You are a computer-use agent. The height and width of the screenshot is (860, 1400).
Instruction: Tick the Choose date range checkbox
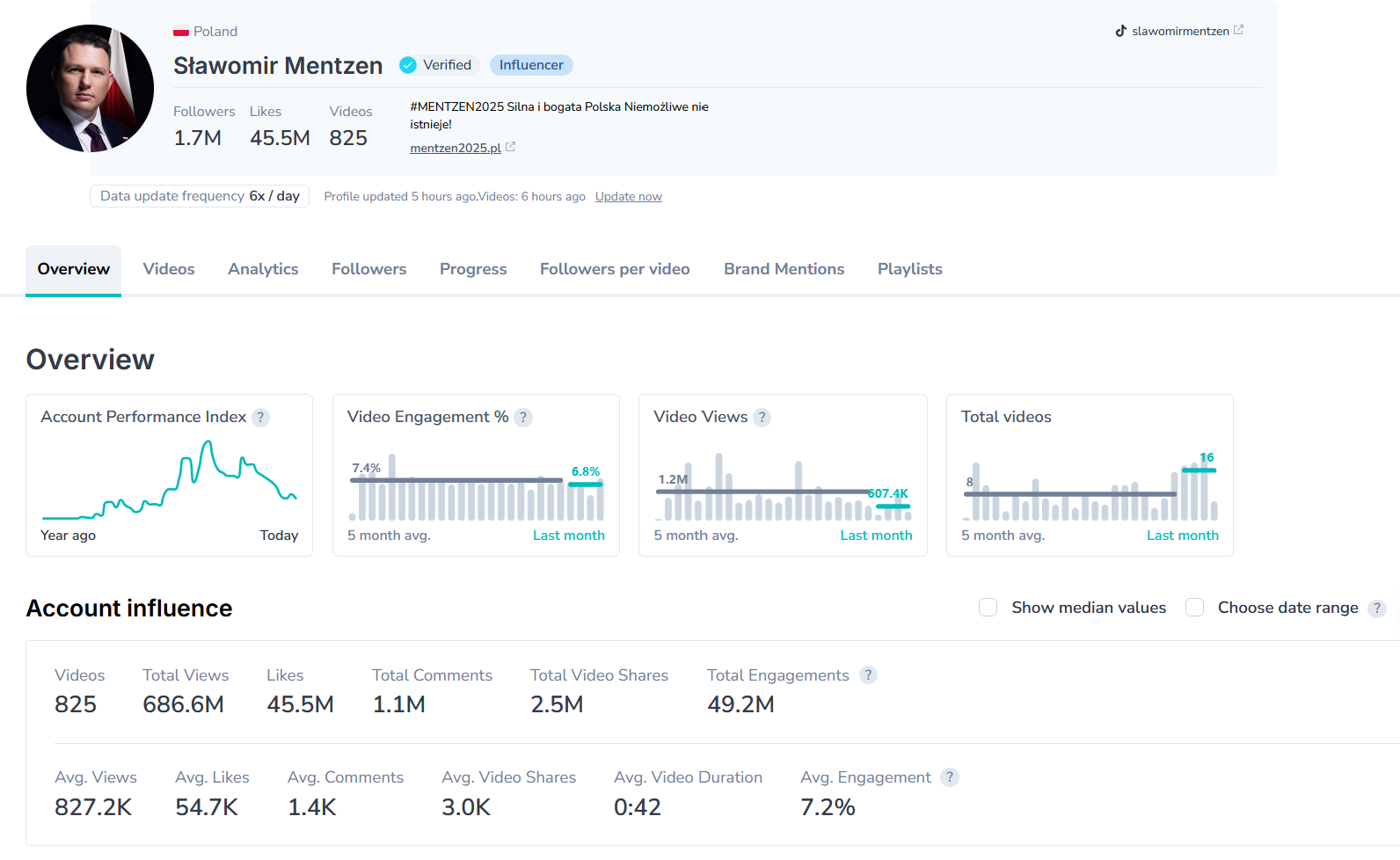click(1194, 608)
